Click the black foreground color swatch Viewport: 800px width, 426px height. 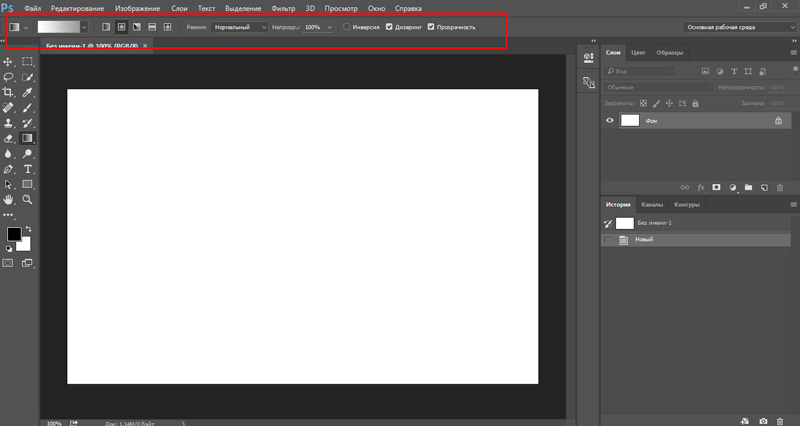point(14,234)
